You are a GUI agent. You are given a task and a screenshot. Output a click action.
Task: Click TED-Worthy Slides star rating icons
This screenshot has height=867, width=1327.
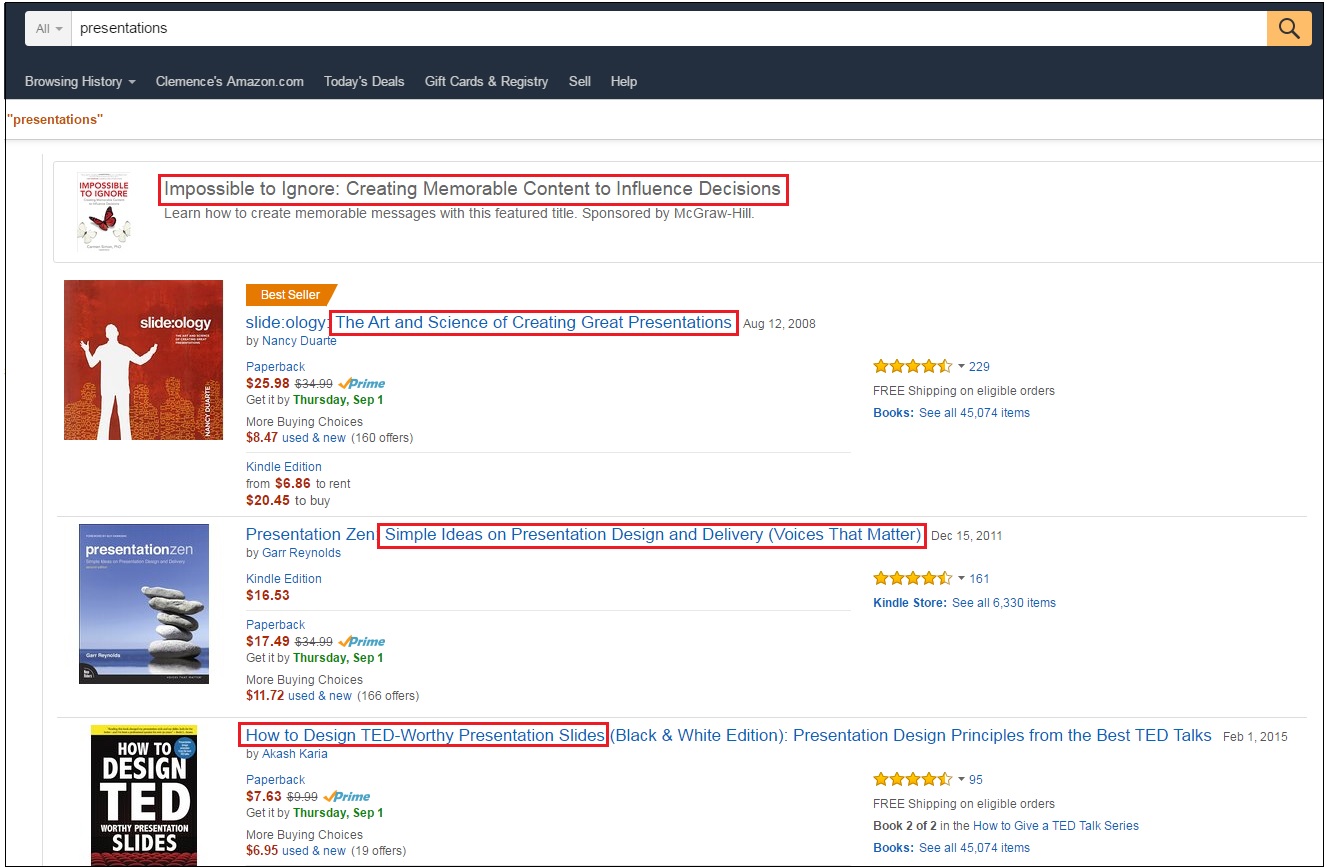coord(912,779)
